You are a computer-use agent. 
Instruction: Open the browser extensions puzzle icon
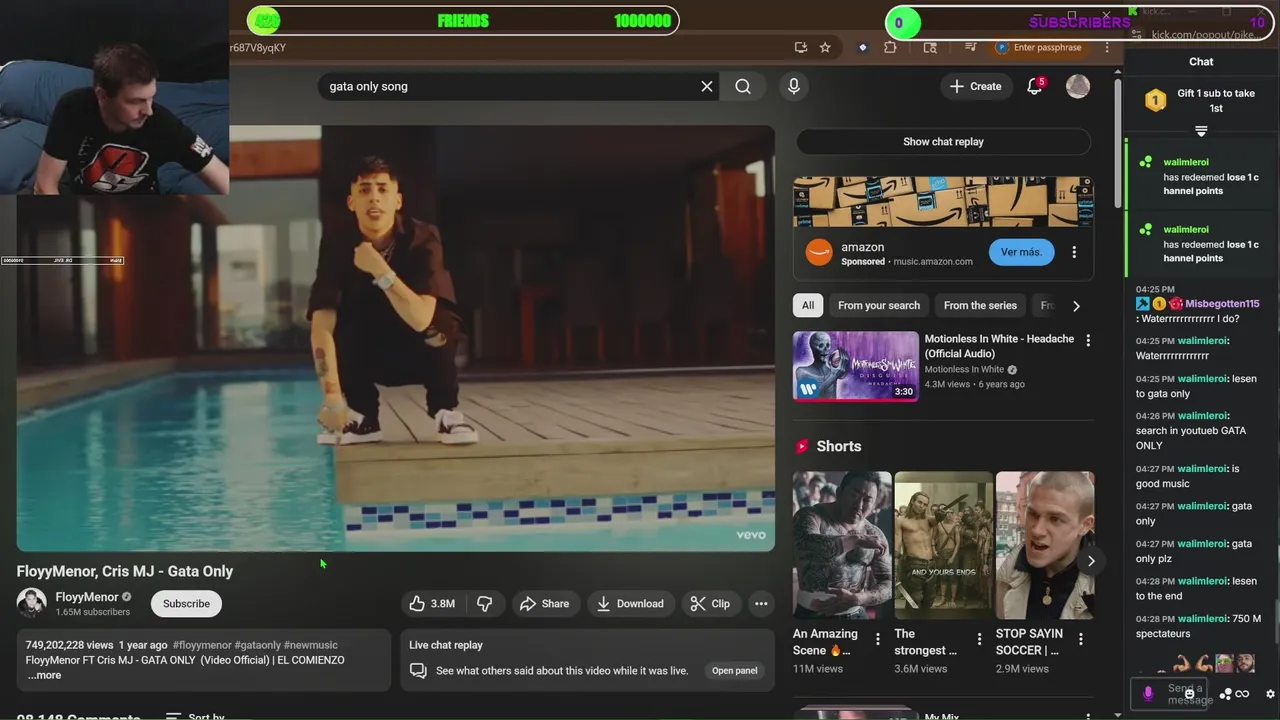890,47
